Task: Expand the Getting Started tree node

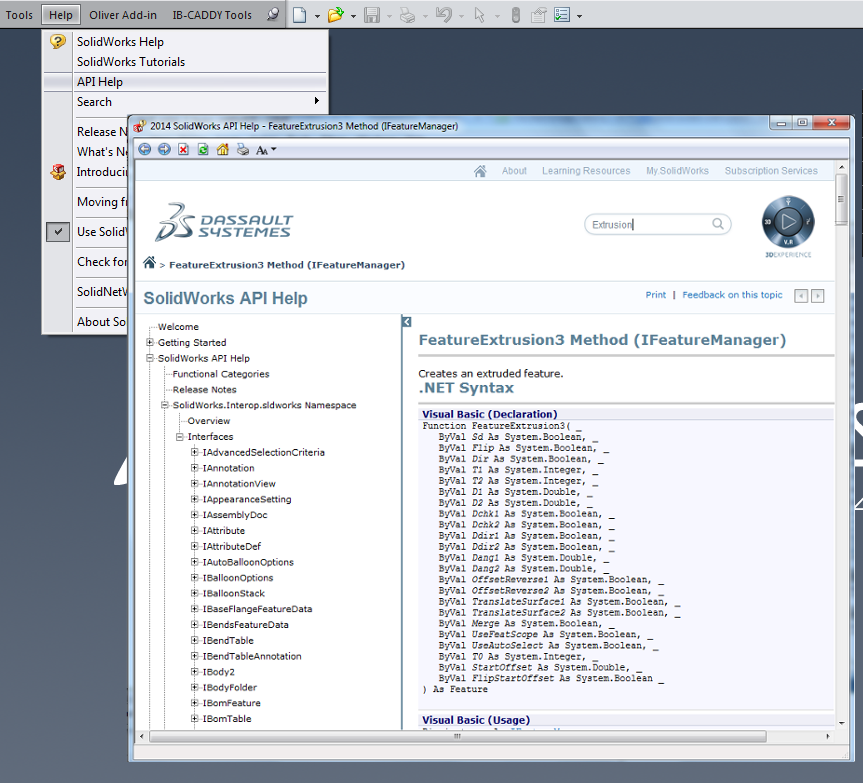Action: click(150, 343)
